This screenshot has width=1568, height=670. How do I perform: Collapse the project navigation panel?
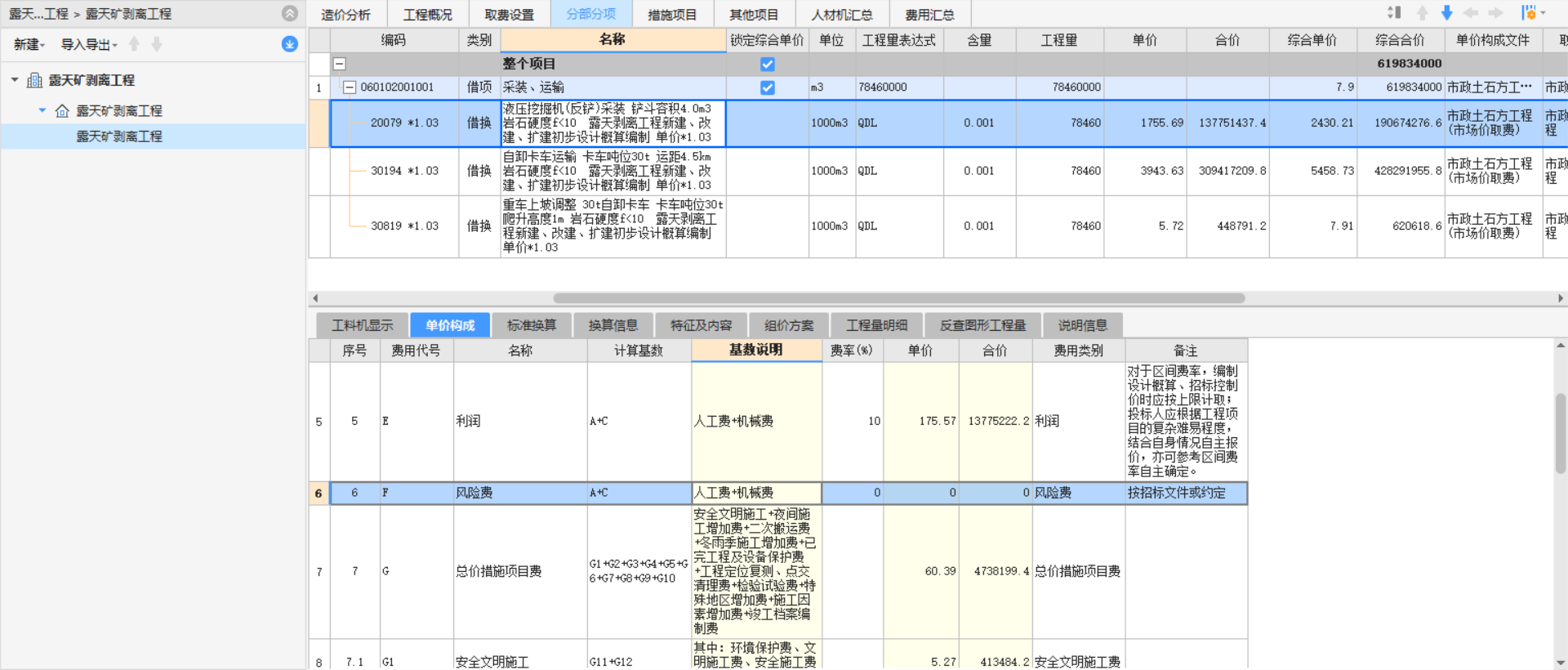click(289, 13)
